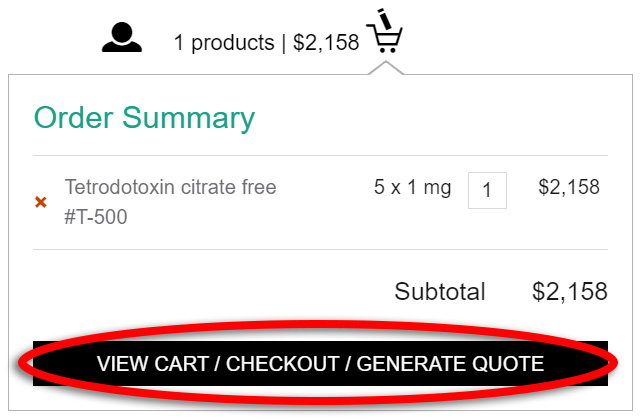Click the #T-500 catalog number
The image size is (641, 419).
point(96,216)
